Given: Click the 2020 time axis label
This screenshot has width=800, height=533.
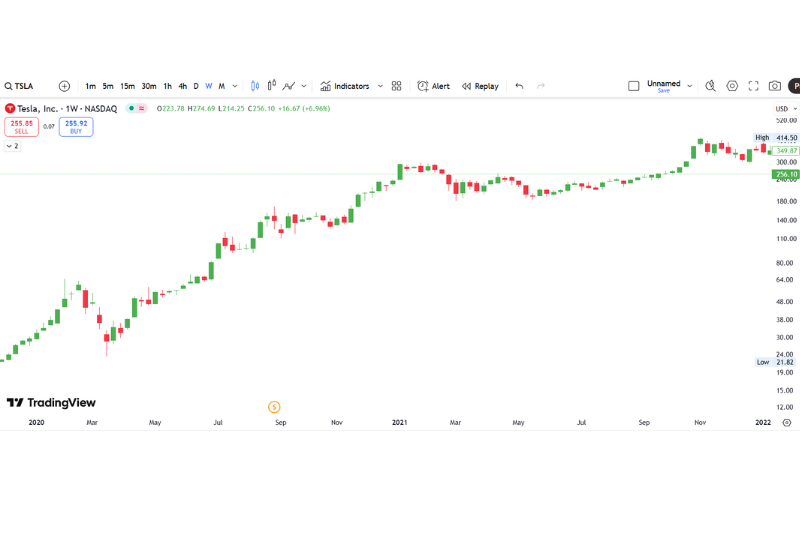Looking at the screenshot, I should click(x=36, y=423).
